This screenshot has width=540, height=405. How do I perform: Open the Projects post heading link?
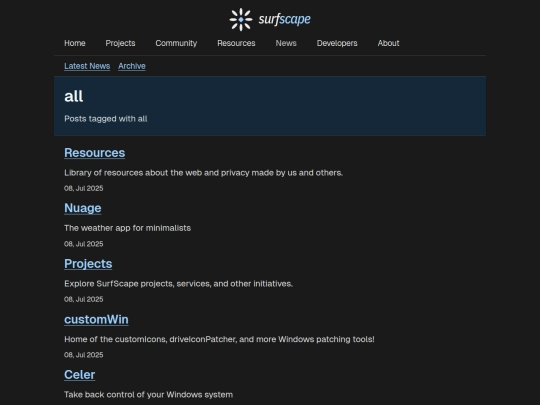pos(88,264)
